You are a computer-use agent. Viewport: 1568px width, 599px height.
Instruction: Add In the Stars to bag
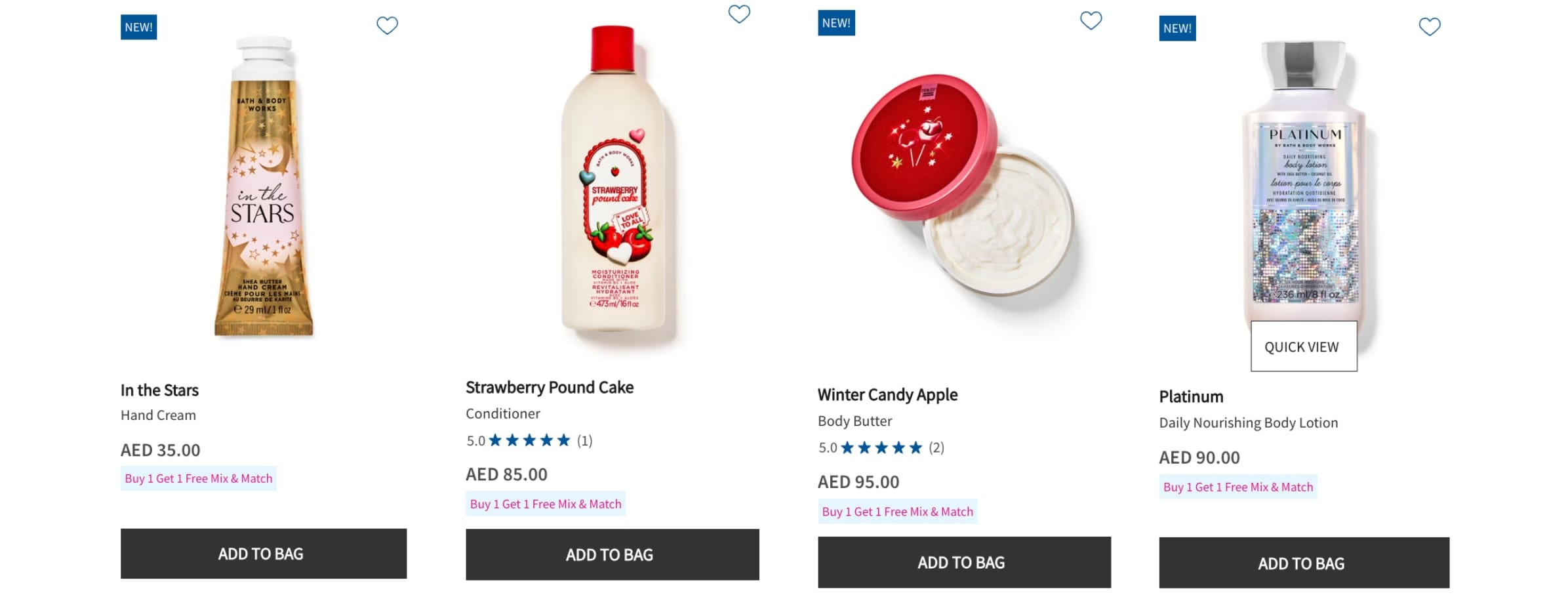click(x=263, y=554)
